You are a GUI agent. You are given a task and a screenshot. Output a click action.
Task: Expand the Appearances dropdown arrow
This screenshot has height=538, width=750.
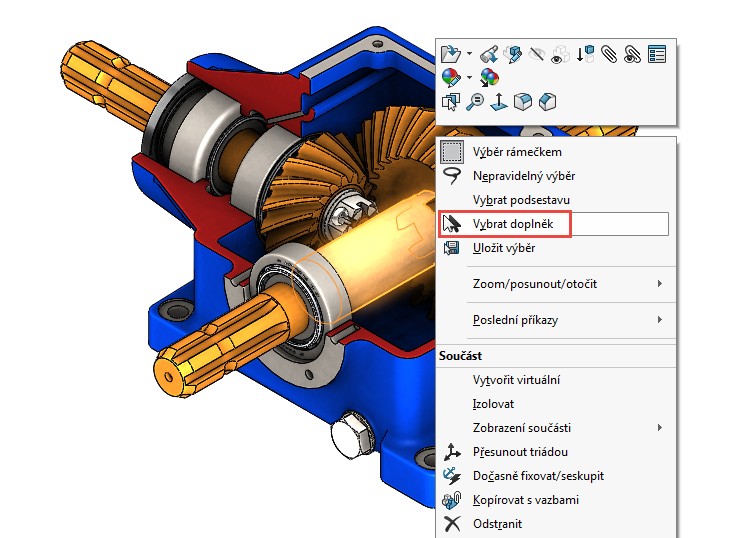(469, 77)
